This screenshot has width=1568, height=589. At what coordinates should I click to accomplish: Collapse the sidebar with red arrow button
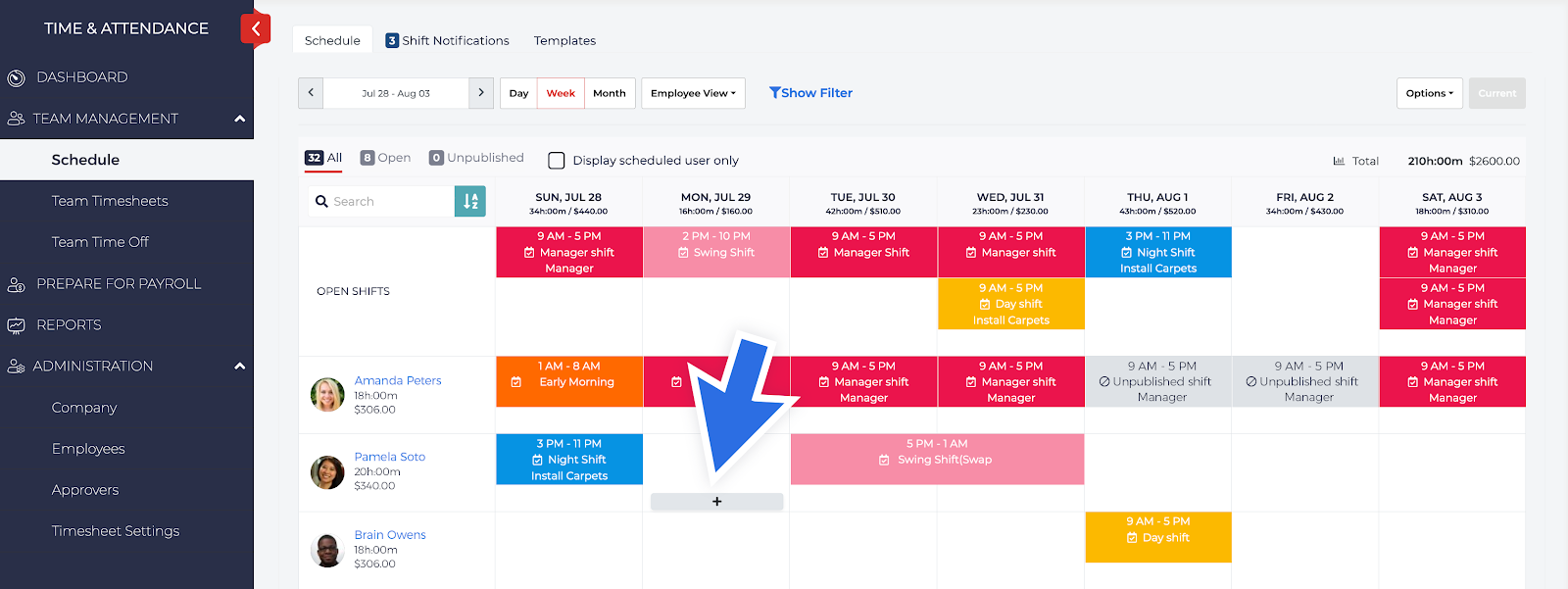tap(255, 28)
